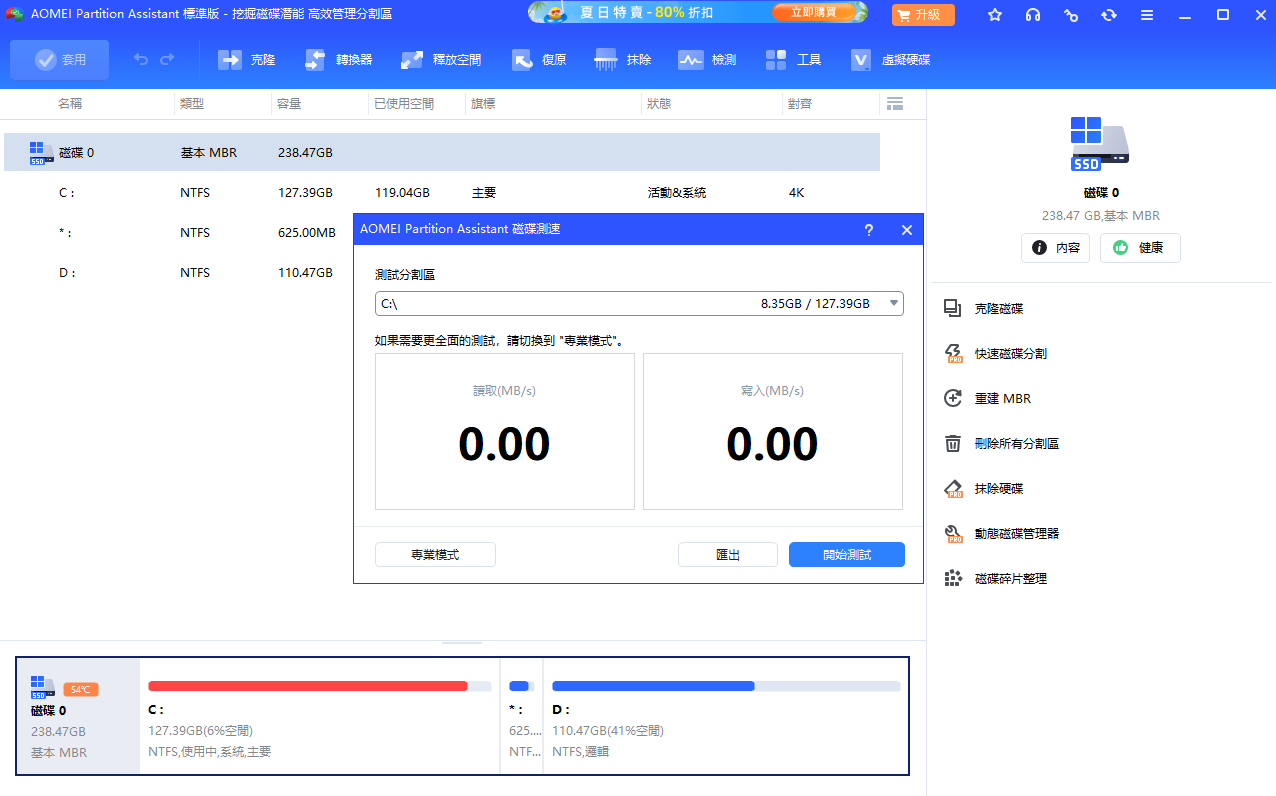Open the Recover (復原) tool

click(540, 60)
